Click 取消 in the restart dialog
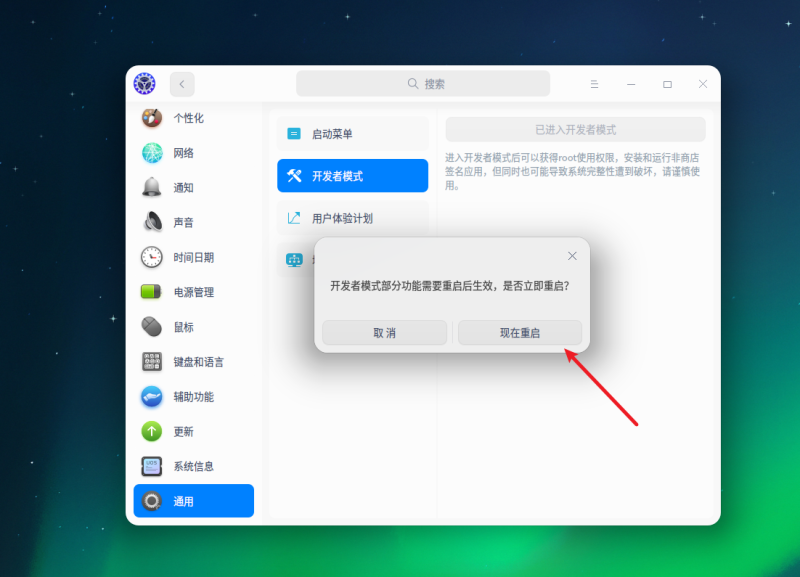Screen dimensions: 800x577 tap(384, 333)
